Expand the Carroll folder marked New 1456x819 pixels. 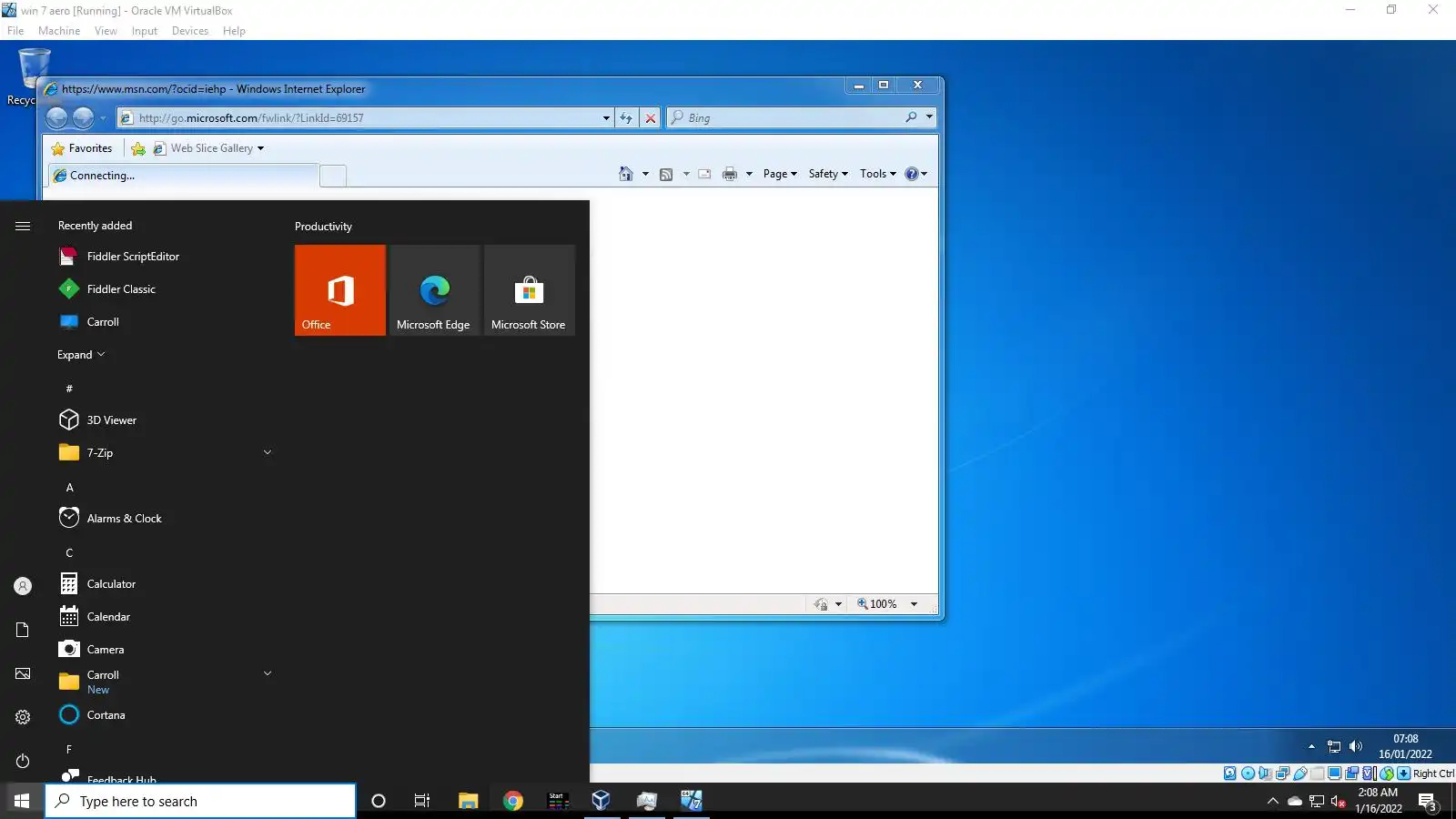pos(268,674)
